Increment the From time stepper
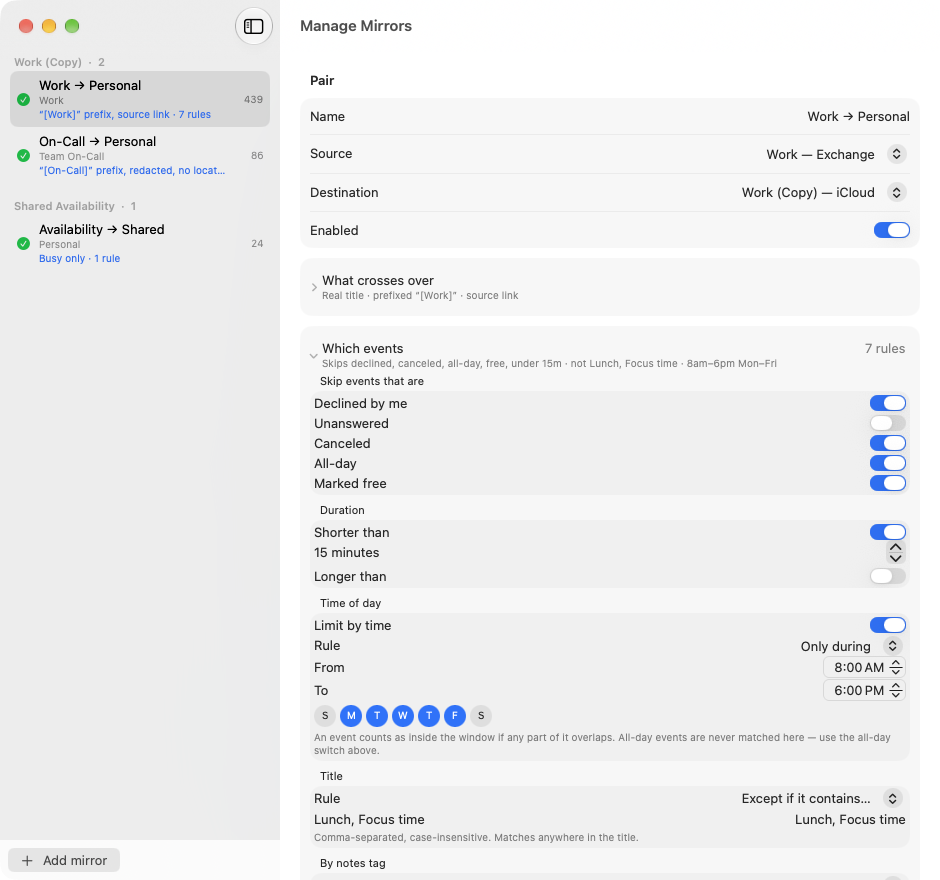940x880 pixels. 896,663
